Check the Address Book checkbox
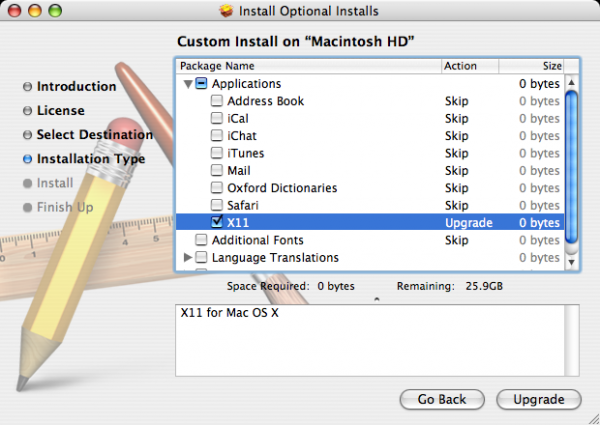Image resolution: width=600 pixels, height=425 pixels. click(x=217, y=101)
